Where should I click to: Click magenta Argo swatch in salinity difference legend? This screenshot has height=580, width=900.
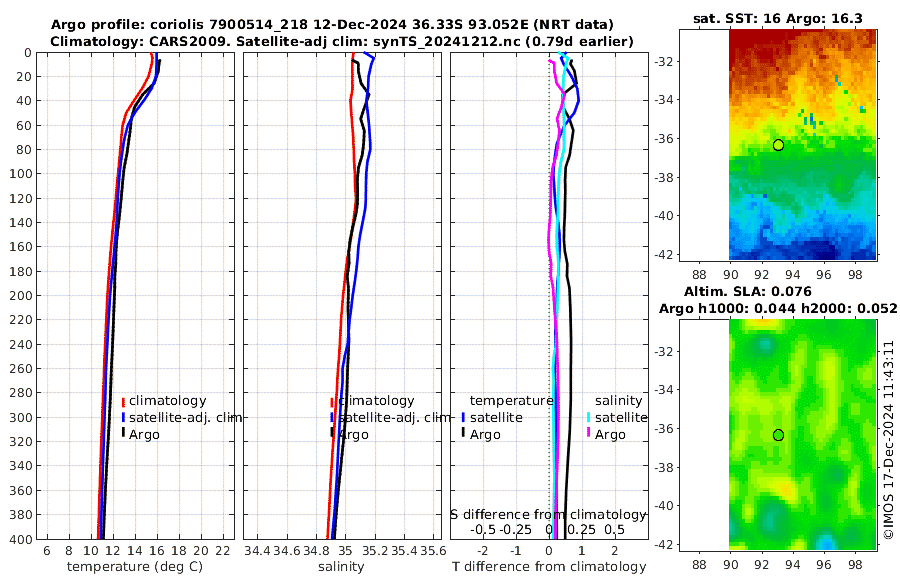coord(589,434)
